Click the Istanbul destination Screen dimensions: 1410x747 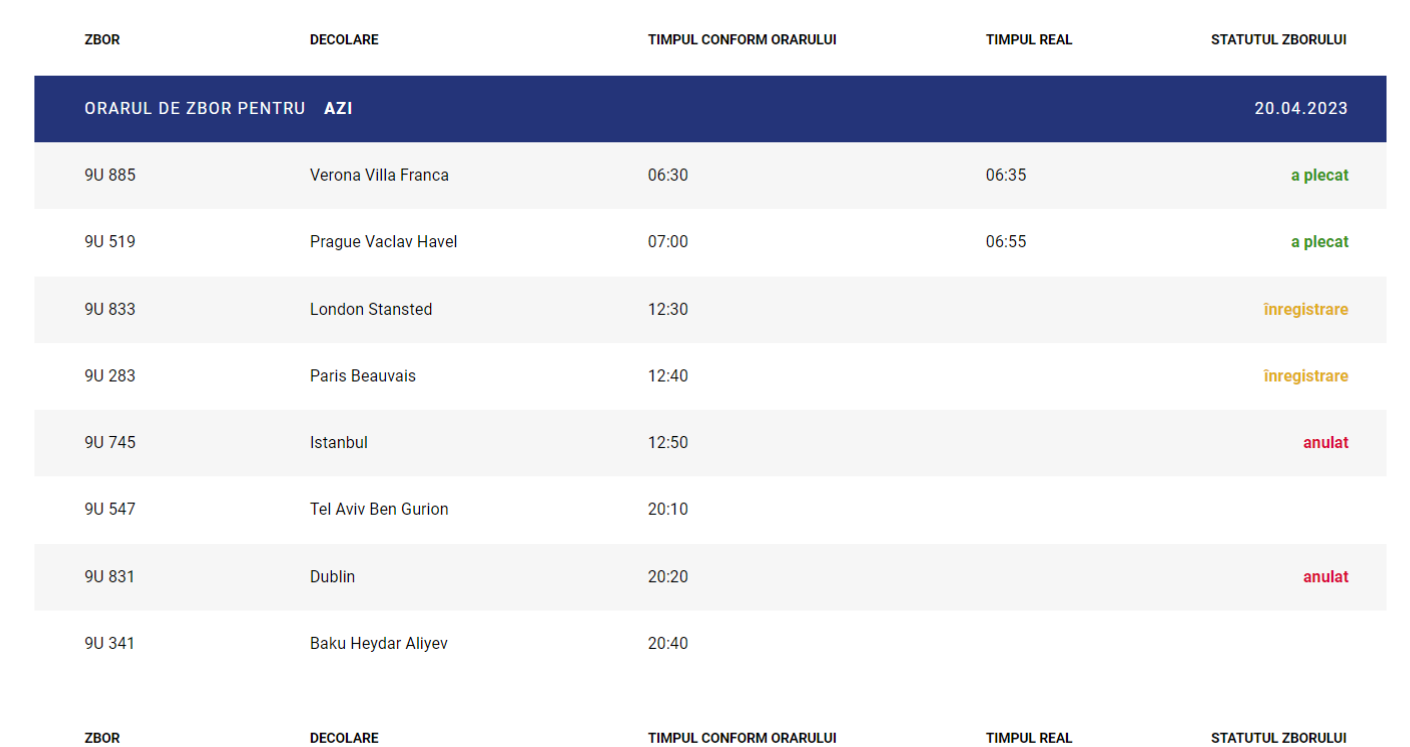pos(338,442)
